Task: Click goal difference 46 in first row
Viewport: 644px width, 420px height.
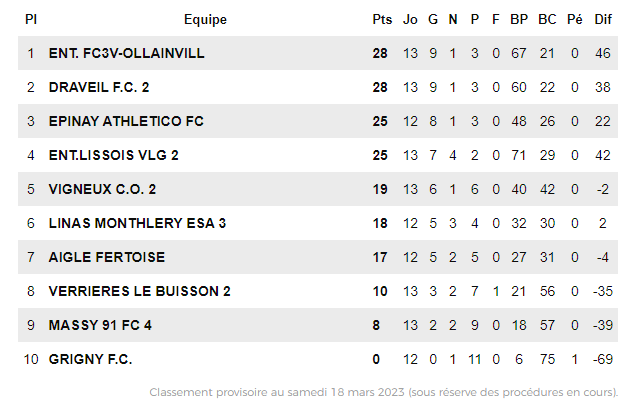Action: tap(603, 53)
